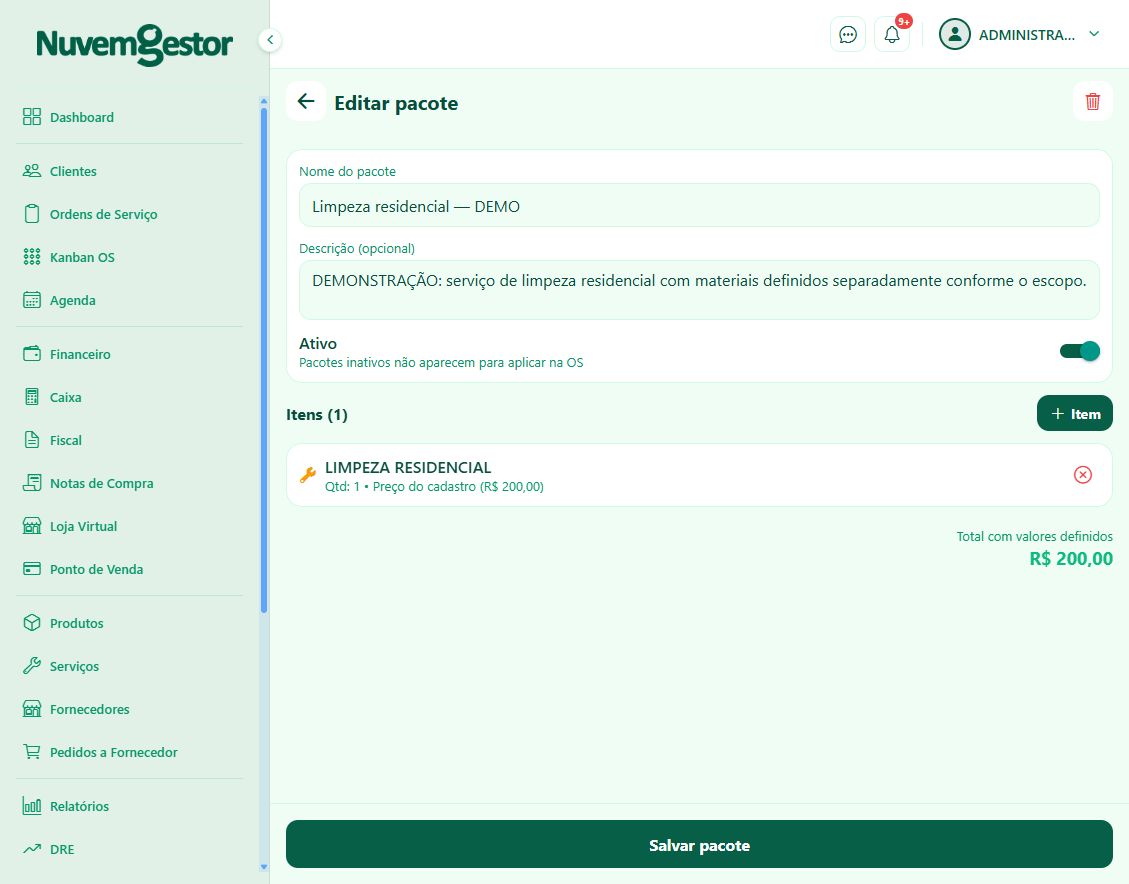Image resolution: width=1129 pixels, height=884 pixels.
Task: Collapse the sidebar with chevron button
Action: [269, 40]
